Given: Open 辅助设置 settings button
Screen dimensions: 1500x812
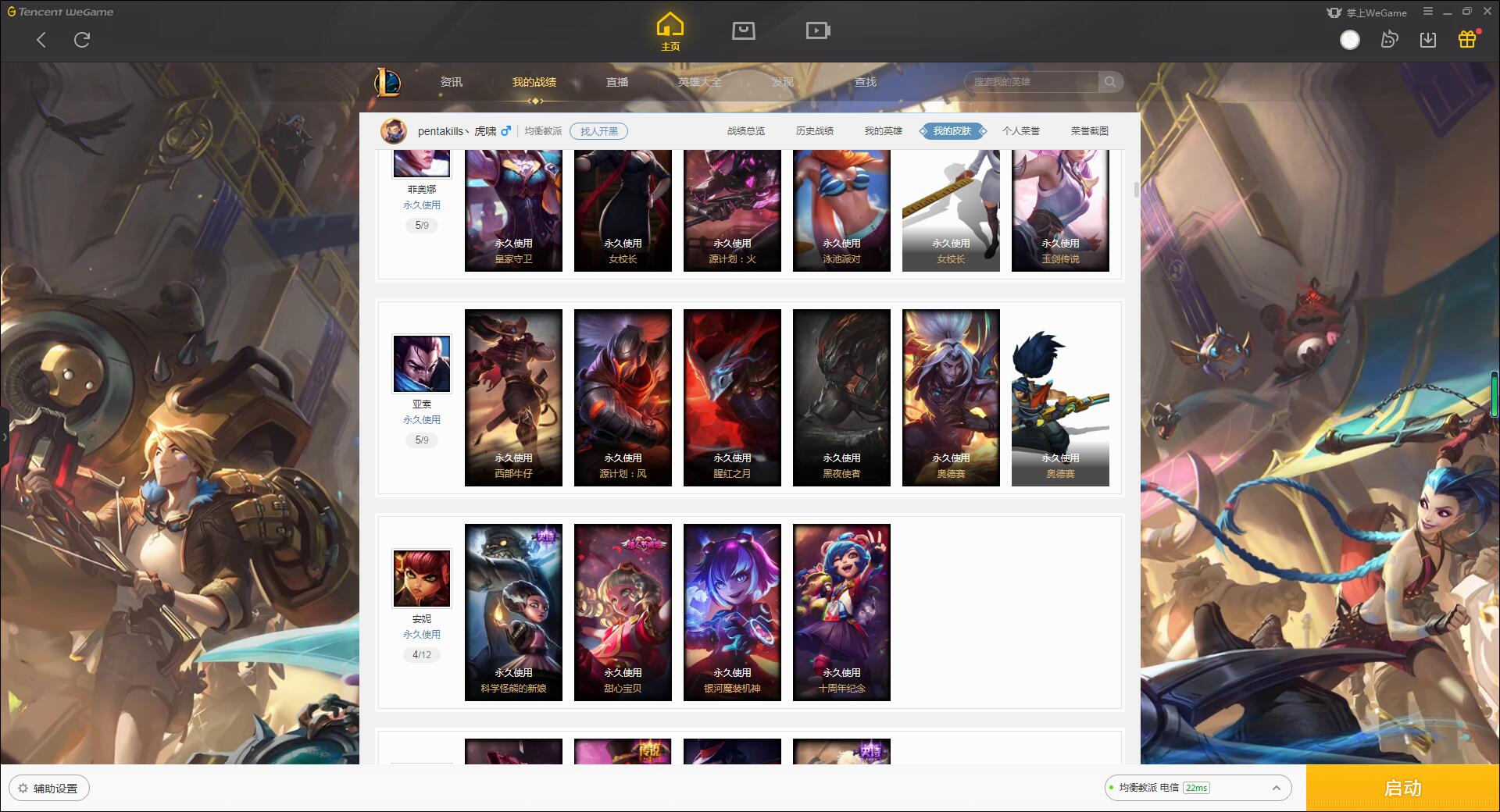Looking at the screenshot, I should pyautogui.click(x=49, y=789).
